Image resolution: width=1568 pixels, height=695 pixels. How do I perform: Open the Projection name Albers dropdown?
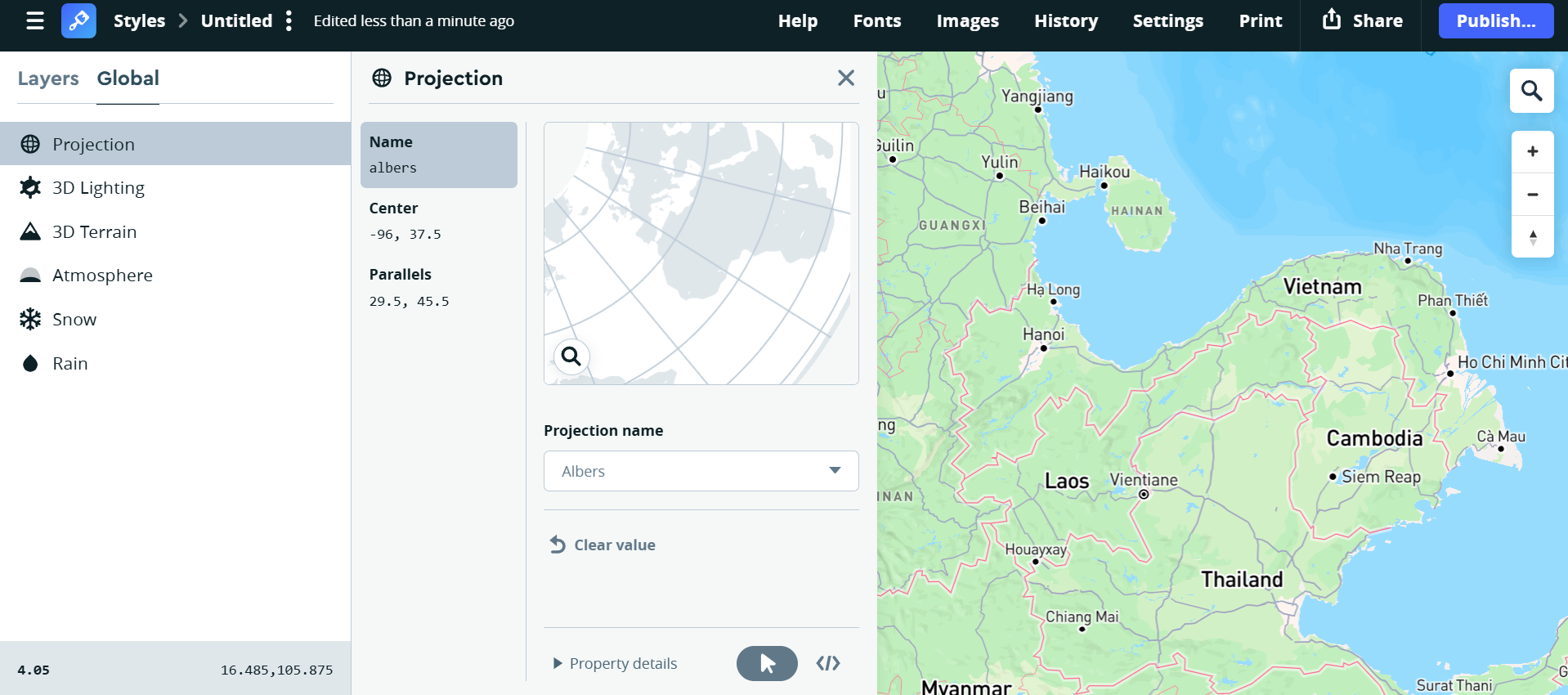pos(701,471)
